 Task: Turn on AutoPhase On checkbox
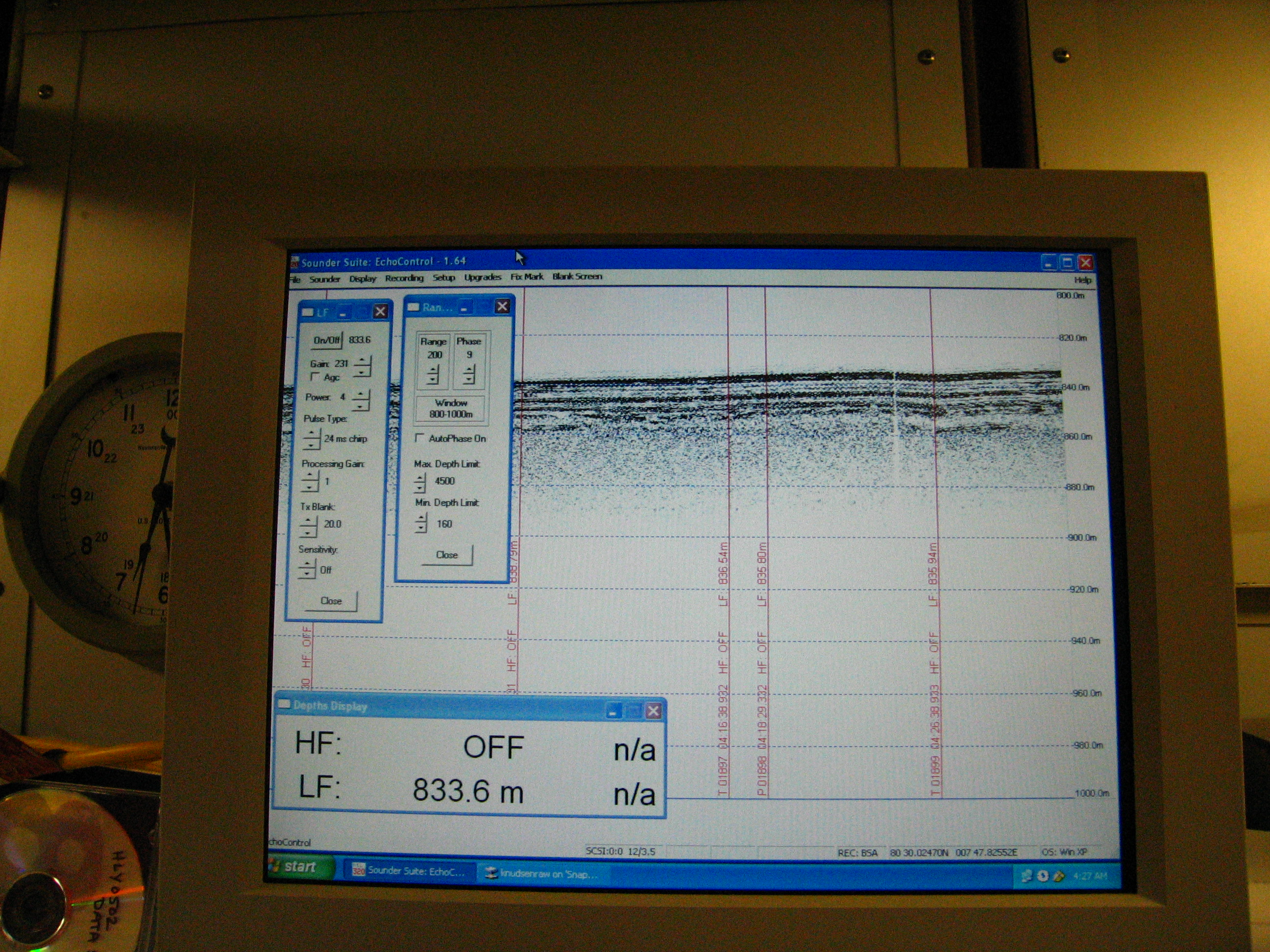click(419, 438)
